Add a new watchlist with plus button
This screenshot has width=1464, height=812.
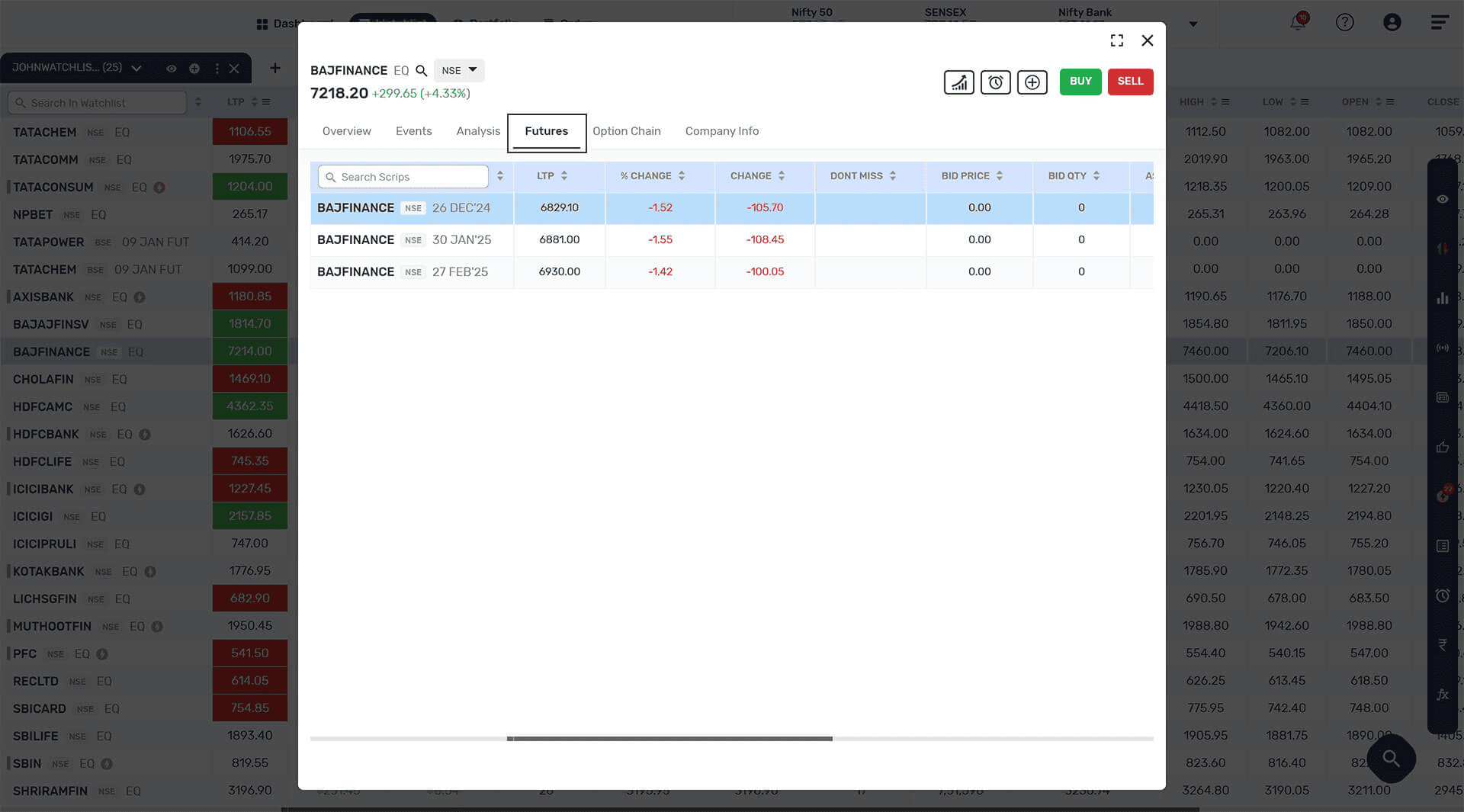(275, 68)
